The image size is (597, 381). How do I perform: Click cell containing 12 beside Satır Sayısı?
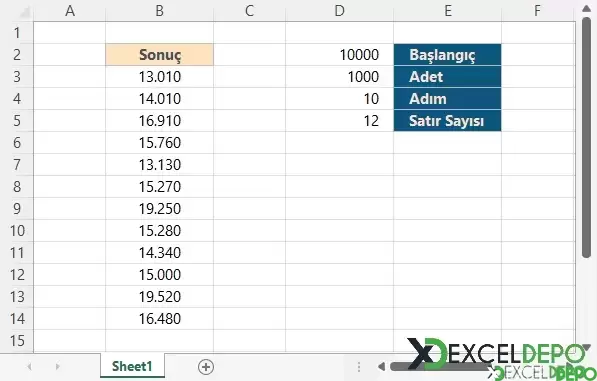(340, 121)
